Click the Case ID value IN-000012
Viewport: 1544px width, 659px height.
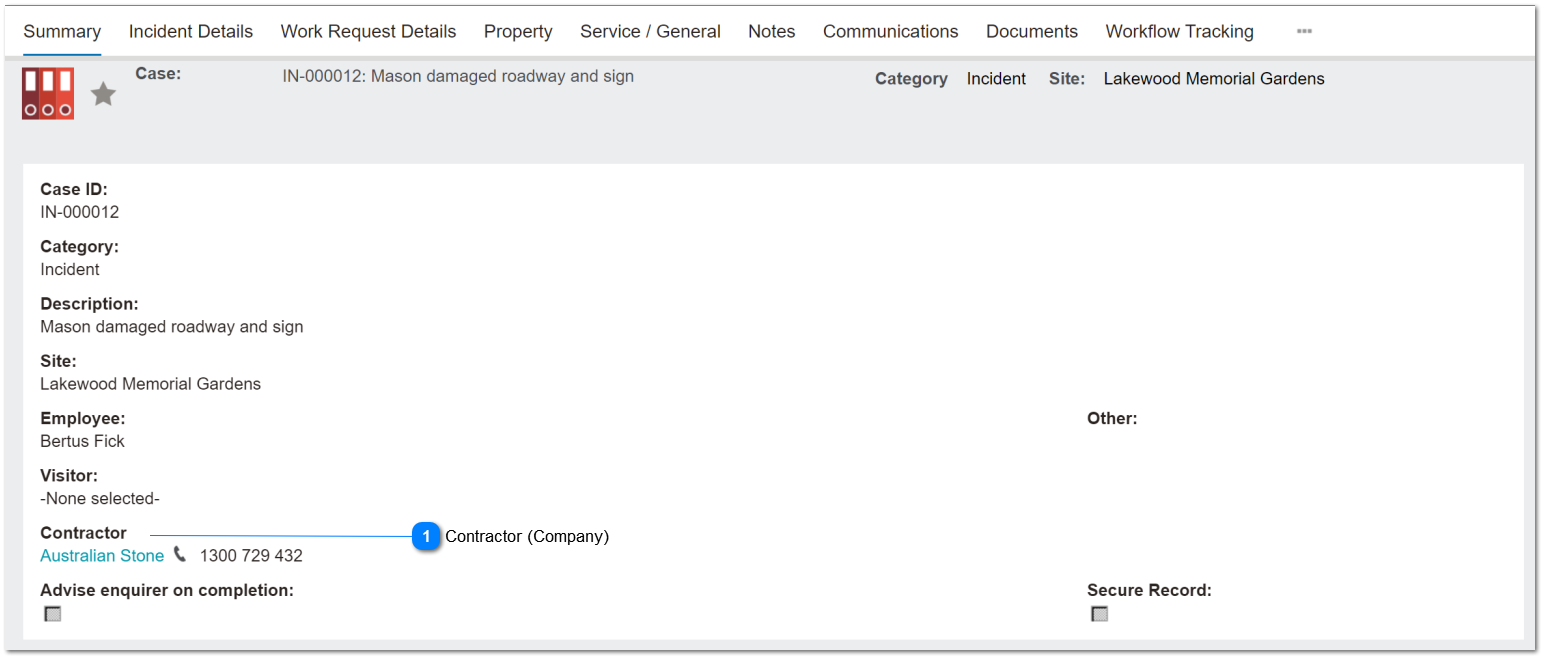(80, 212)
